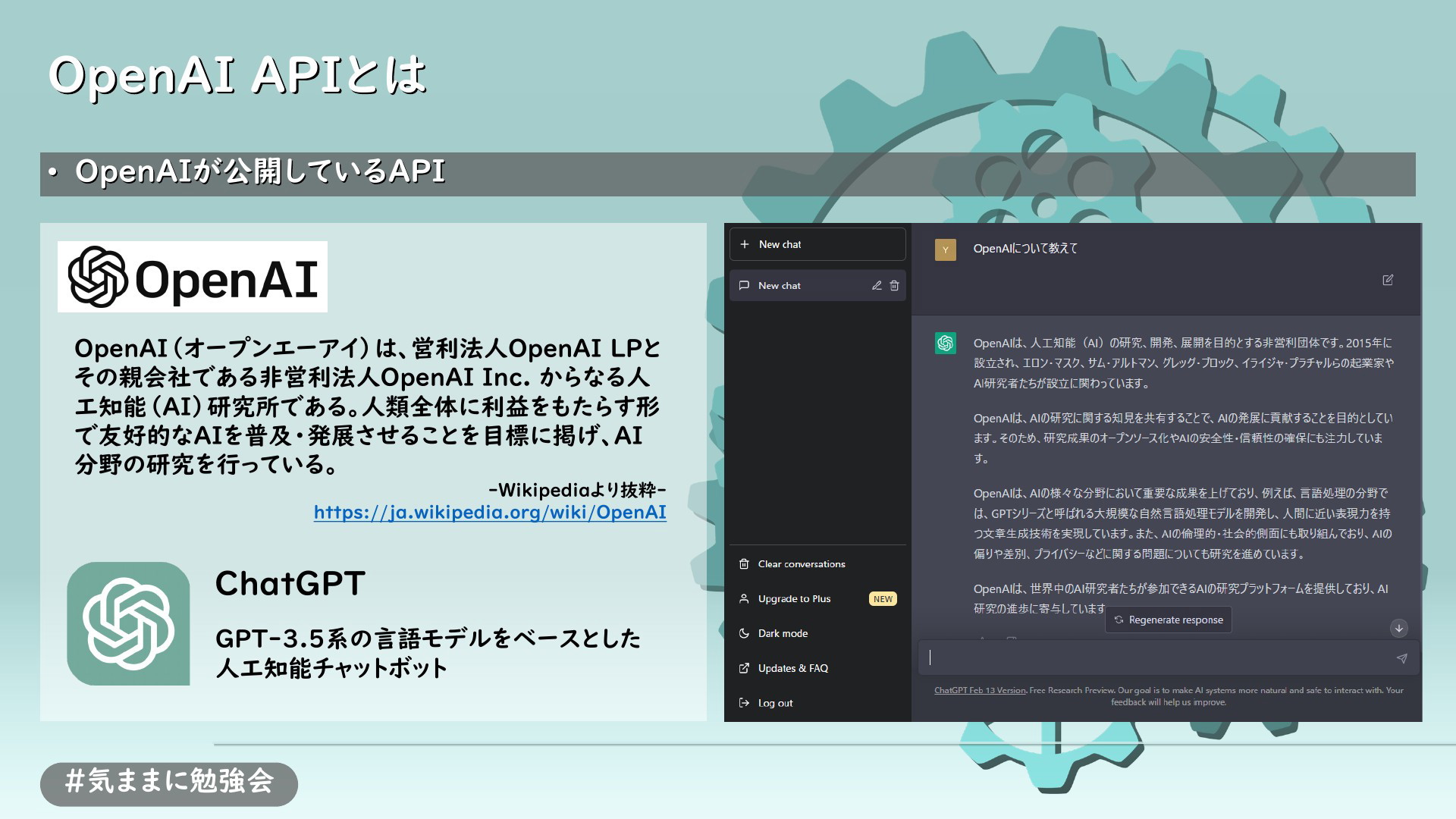The width and height of the screenshot is (1456, 819).
Task: Click Clear conversations in the sidebar
Action: 817,563
